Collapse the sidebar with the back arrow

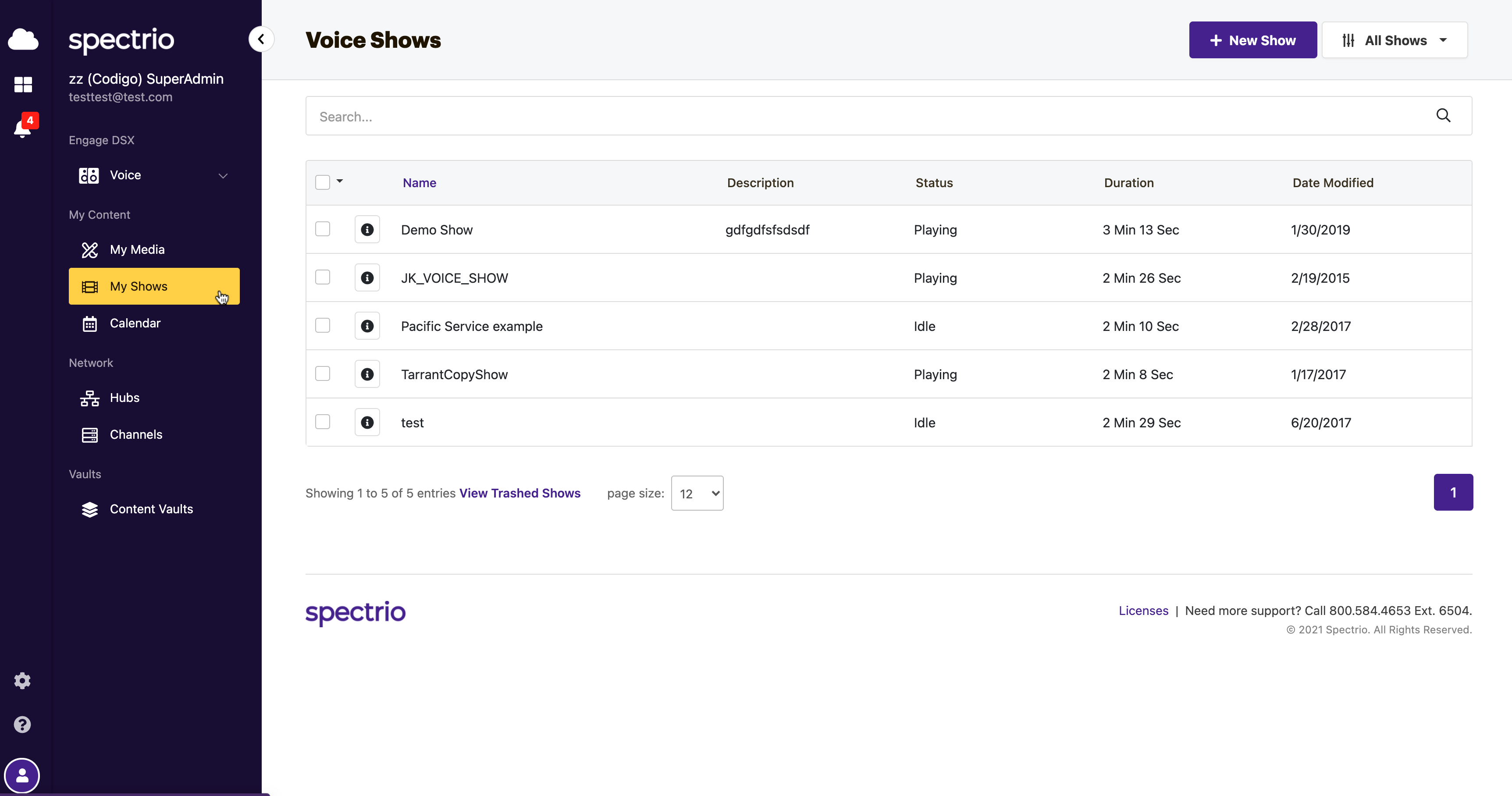click(261, 39)
